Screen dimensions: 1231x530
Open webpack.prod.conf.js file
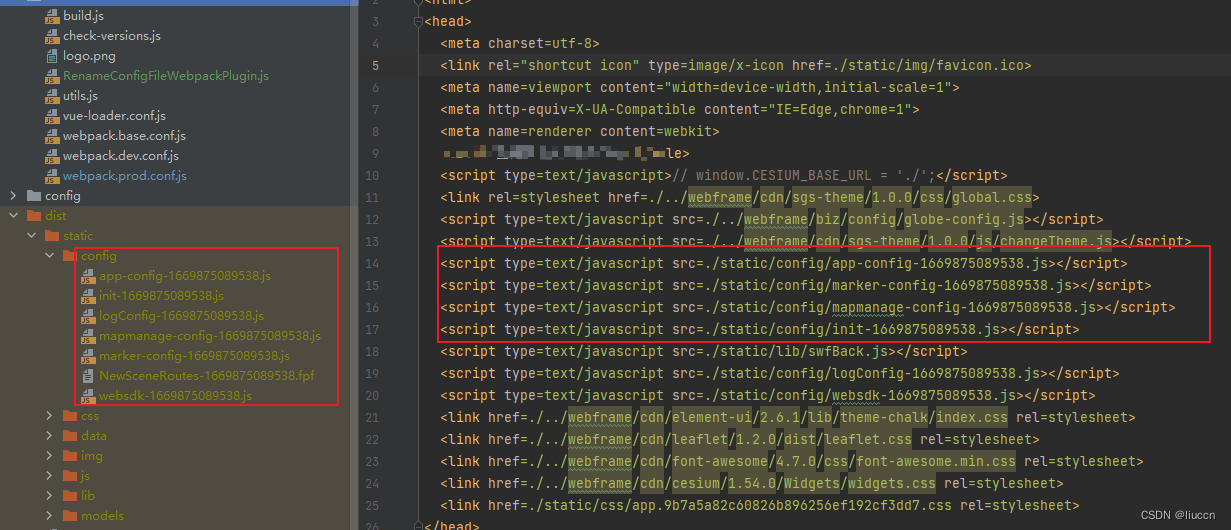click(x=124, y=176)
